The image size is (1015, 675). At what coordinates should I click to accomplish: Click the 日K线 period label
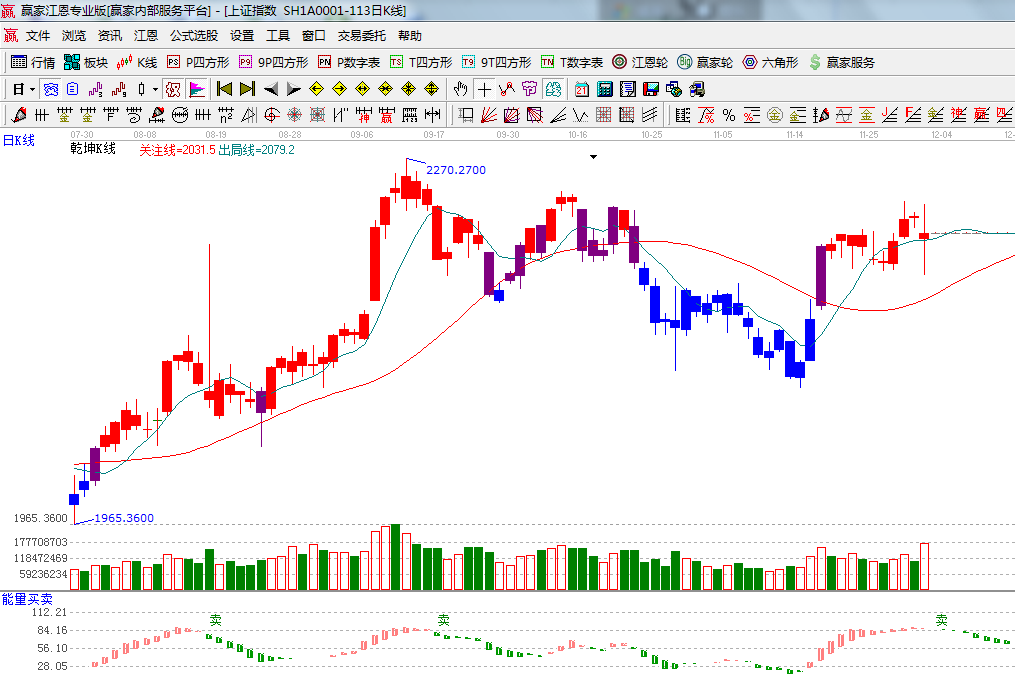pyautogui.click(x=18, y=141)
